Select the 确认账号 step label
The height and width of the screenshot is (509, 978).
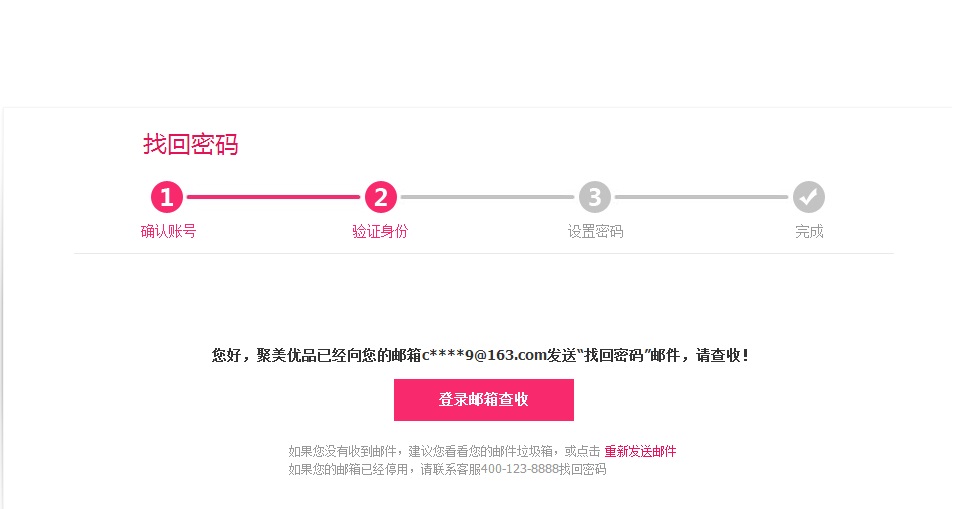pyautogui.click(x=168, y=231)
